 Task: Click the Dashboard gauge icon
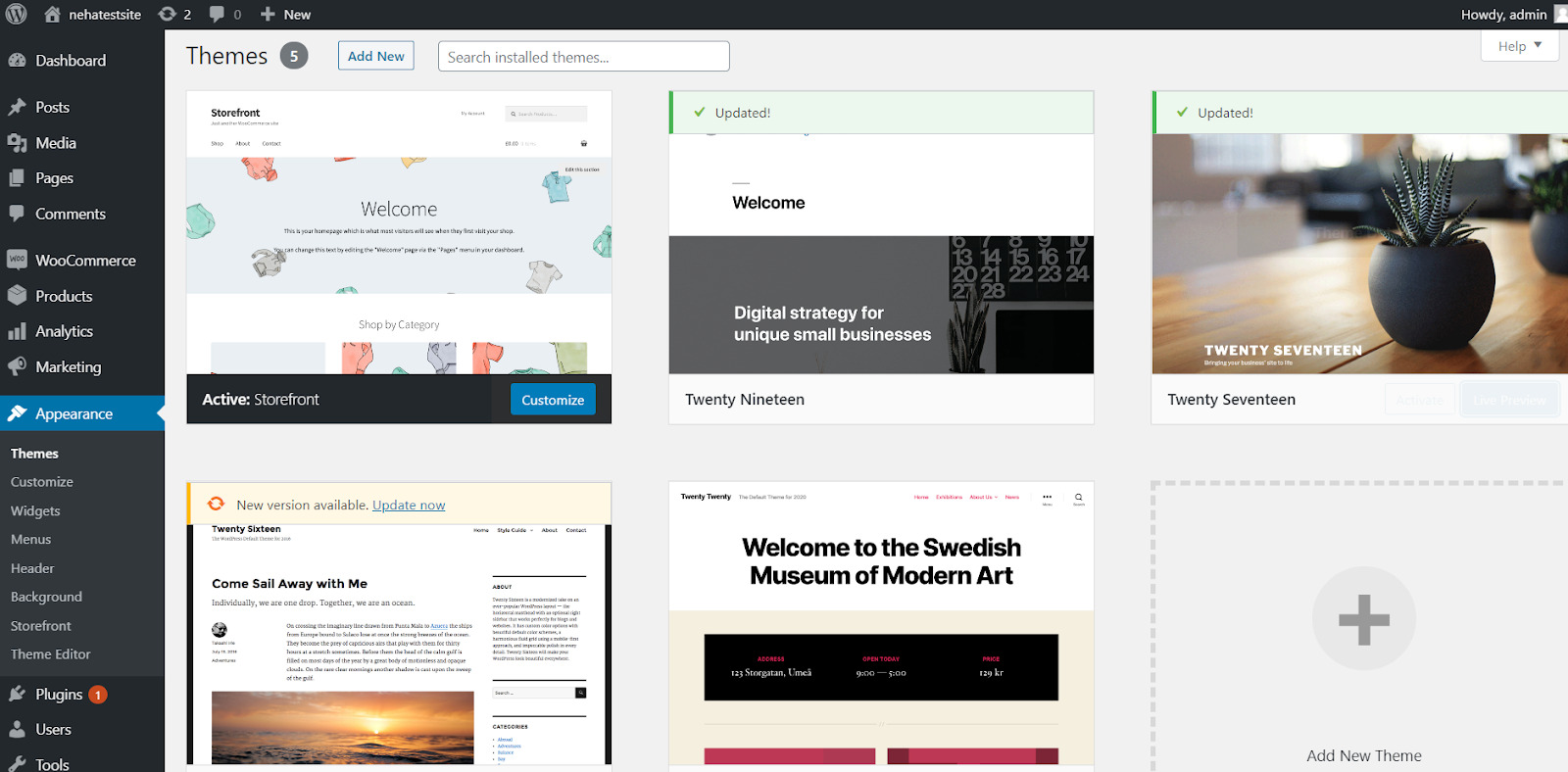pyautogui.click(x=17, y=60)
